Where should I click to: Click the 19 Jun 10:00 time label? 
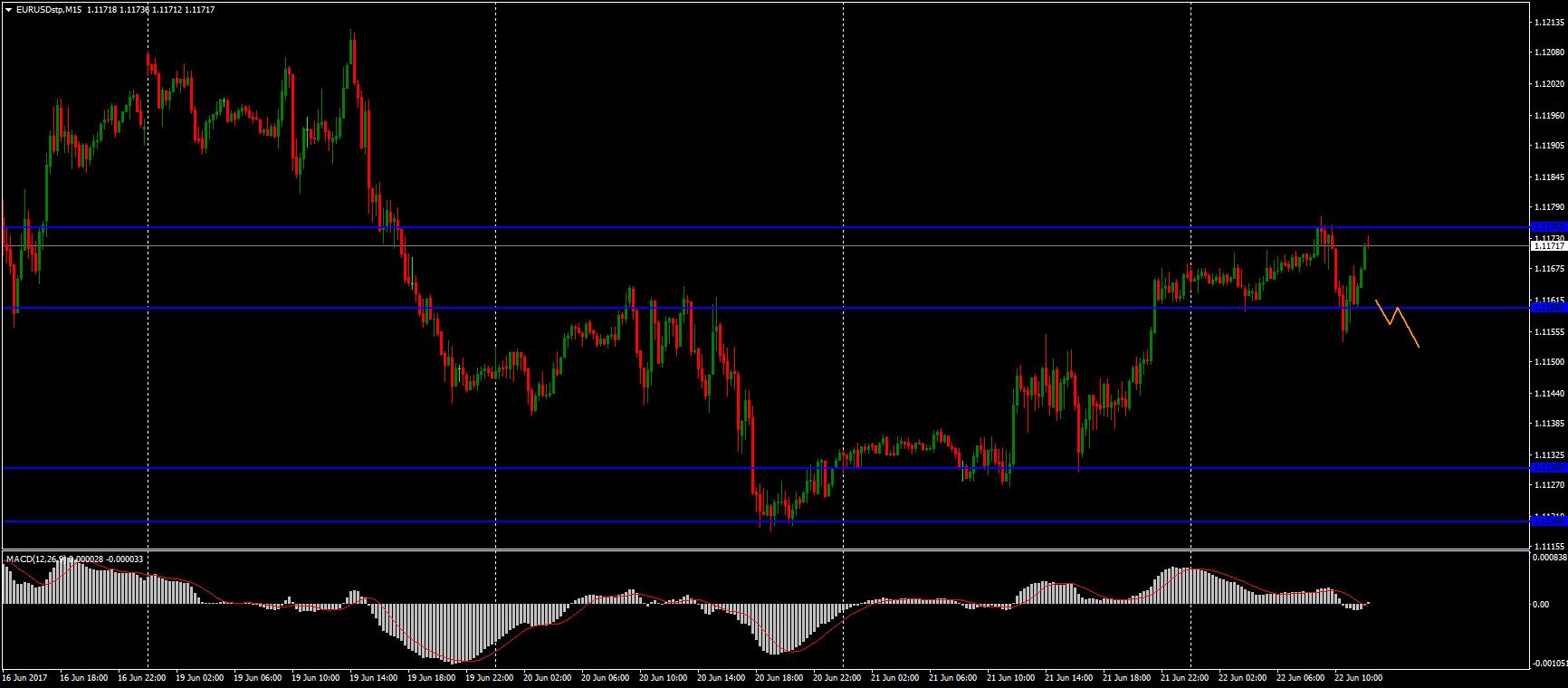(x=316, y=677)
